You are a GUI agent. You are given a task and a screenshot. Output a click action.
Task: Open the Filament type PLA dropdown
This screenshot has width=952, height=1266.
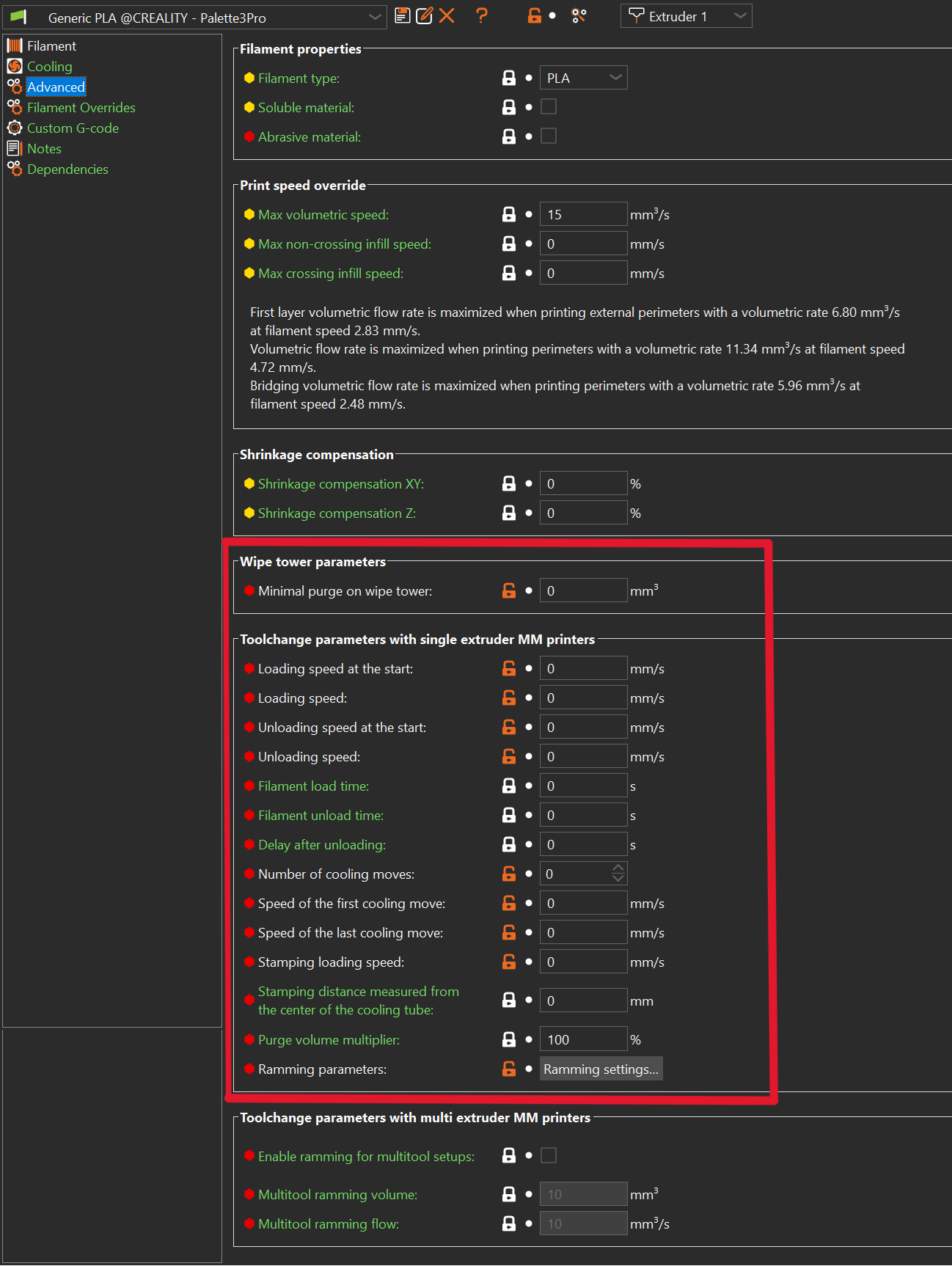click(x=583, y=78)
